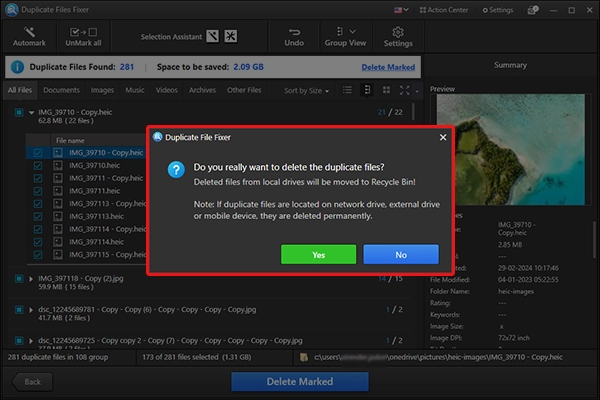Viewport: 600px width, 400px height.
Task: Toggle group checkbox for IMG_397118 - Copy (2).jpg
Action: (x=19, y=278)
